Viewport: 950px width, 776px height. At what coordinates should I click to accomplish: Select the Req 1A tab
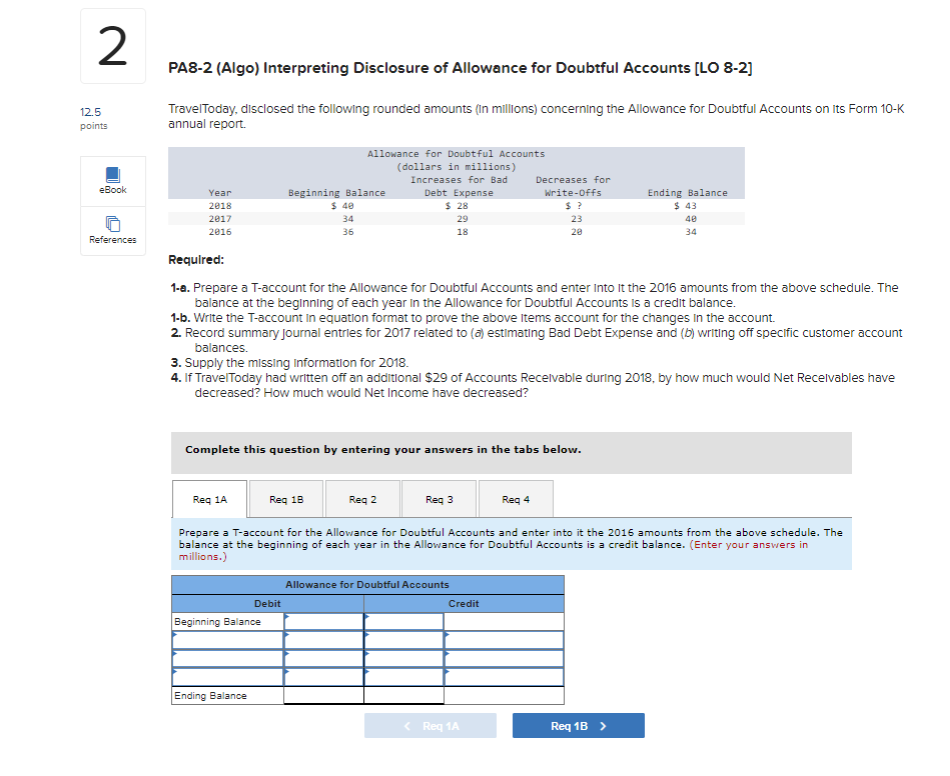click(212, 498)
